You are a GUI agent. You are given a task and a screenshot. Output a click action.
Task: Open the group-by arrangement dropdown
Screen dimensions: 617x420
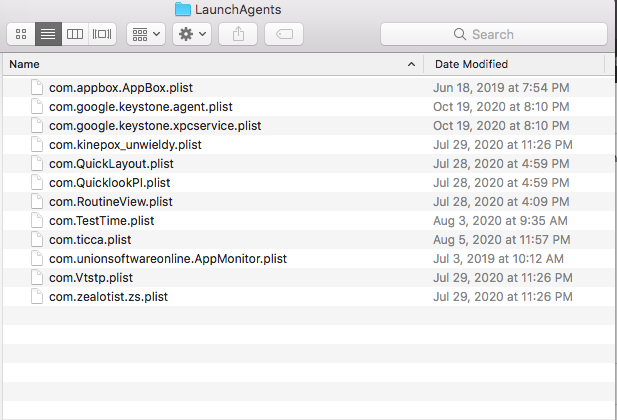coord(145,34)
